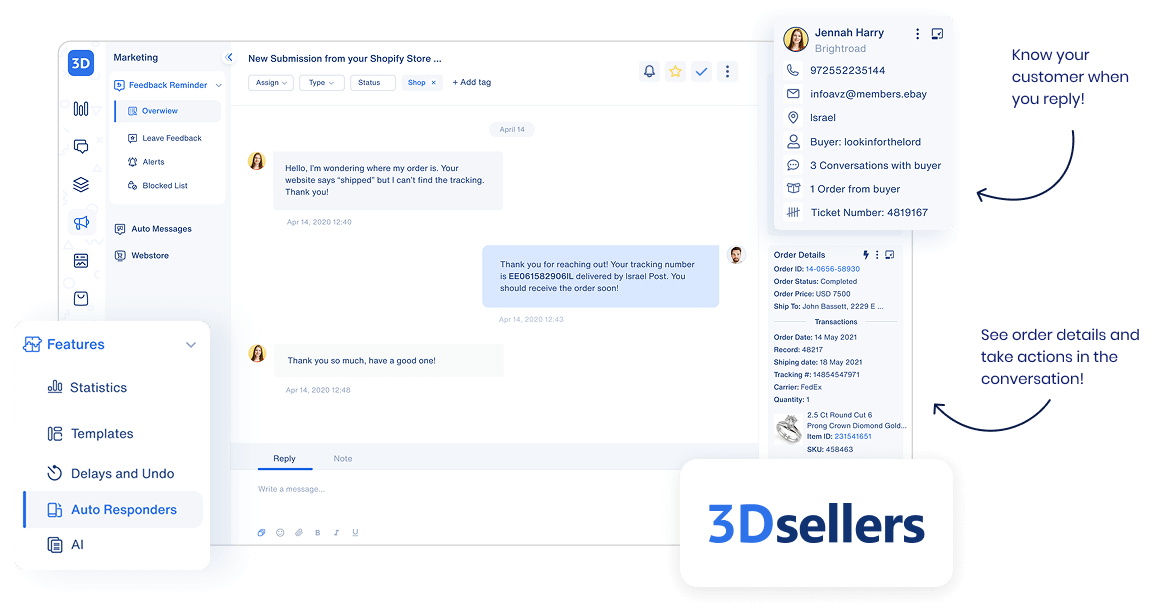Click the agent avatar beside tracking reply
Image resolution: width=1153 pixels, height=613 pixels.
point(736,254)
